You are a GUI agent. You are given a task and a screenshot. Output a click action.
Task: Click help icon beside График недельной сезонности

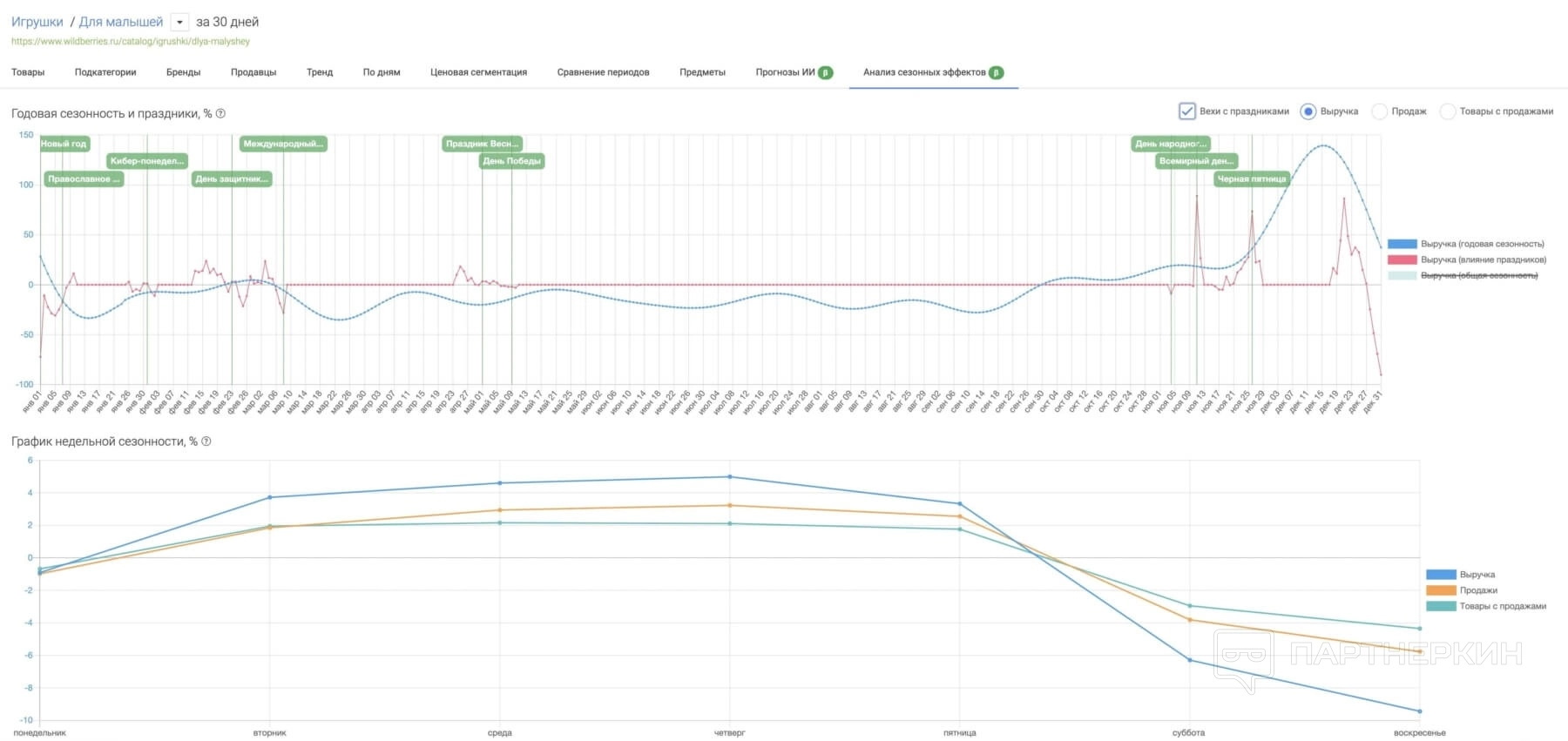click(x=206, y=441)
